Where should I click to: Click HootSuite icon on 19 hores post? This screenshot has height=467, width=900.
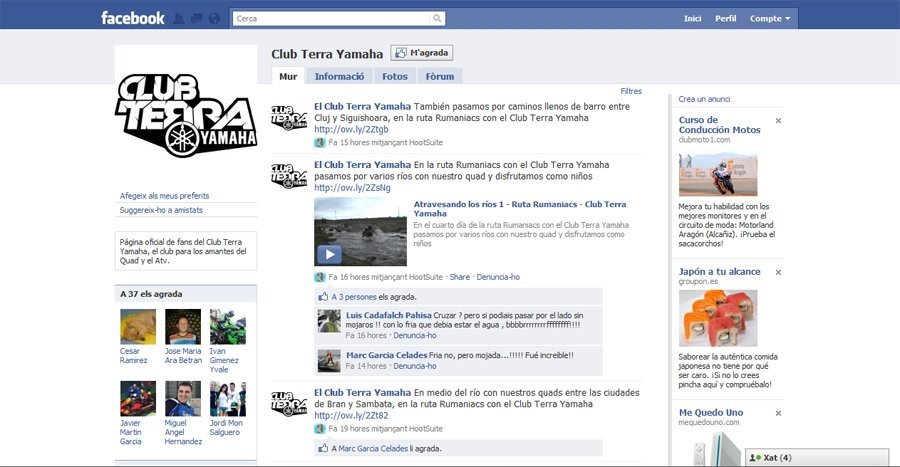(320, 429)
